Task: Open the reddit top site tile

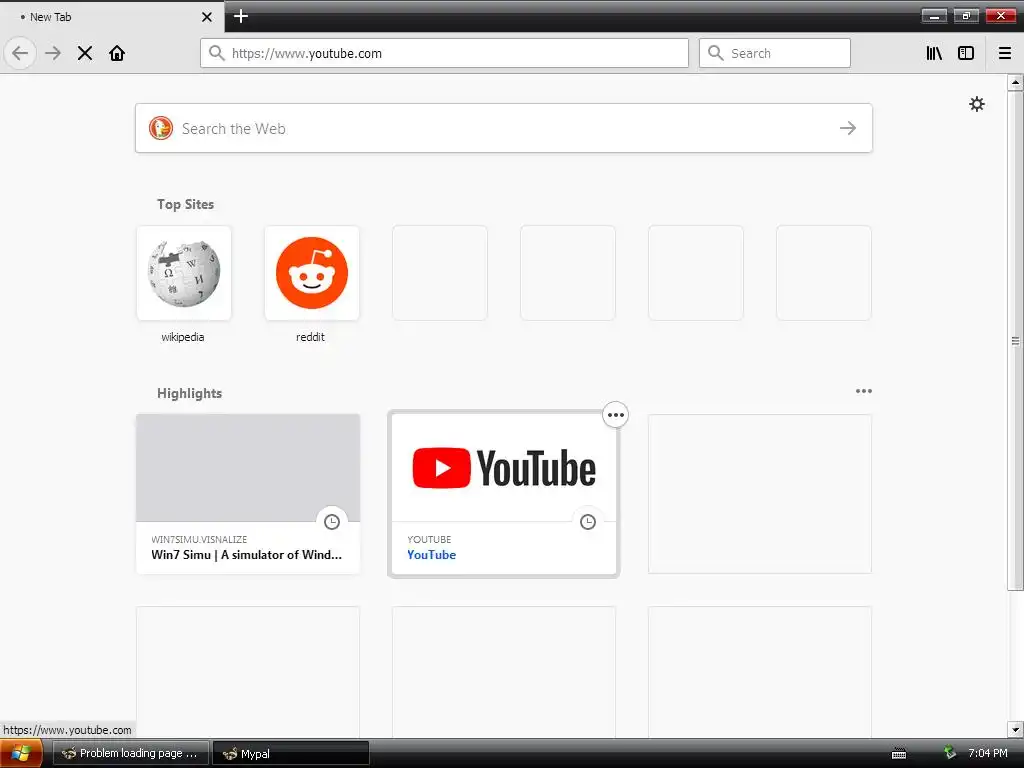Action: (x=312, y=273)
